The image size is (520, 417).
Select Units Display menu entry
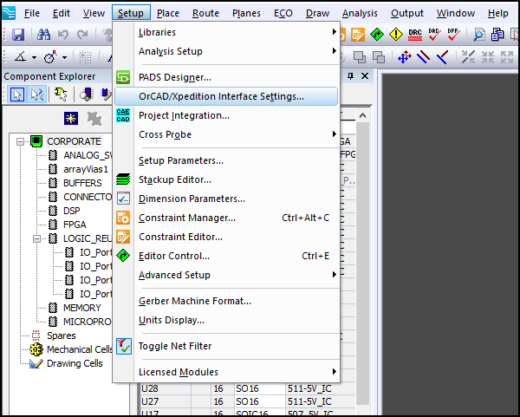[226, 320]
